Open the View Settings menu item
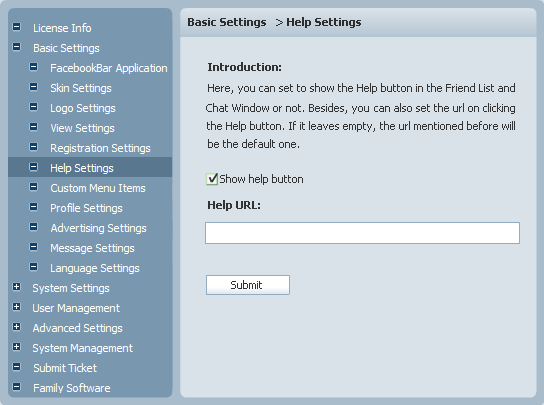The height and width of the screenshot is (405, 544). coord(82,128)
